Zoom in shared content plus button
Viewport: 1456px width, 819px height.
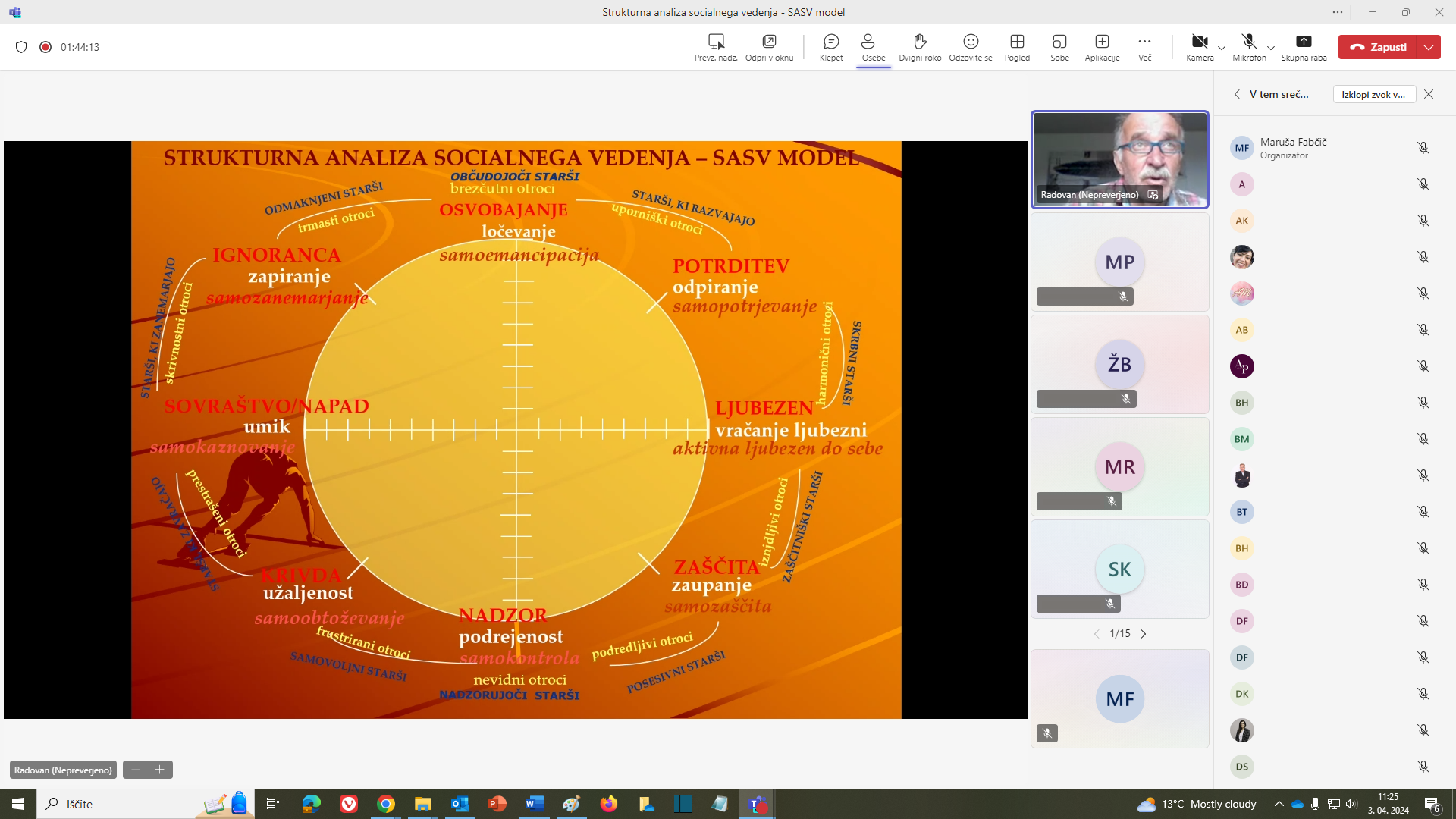click(160, 770)
